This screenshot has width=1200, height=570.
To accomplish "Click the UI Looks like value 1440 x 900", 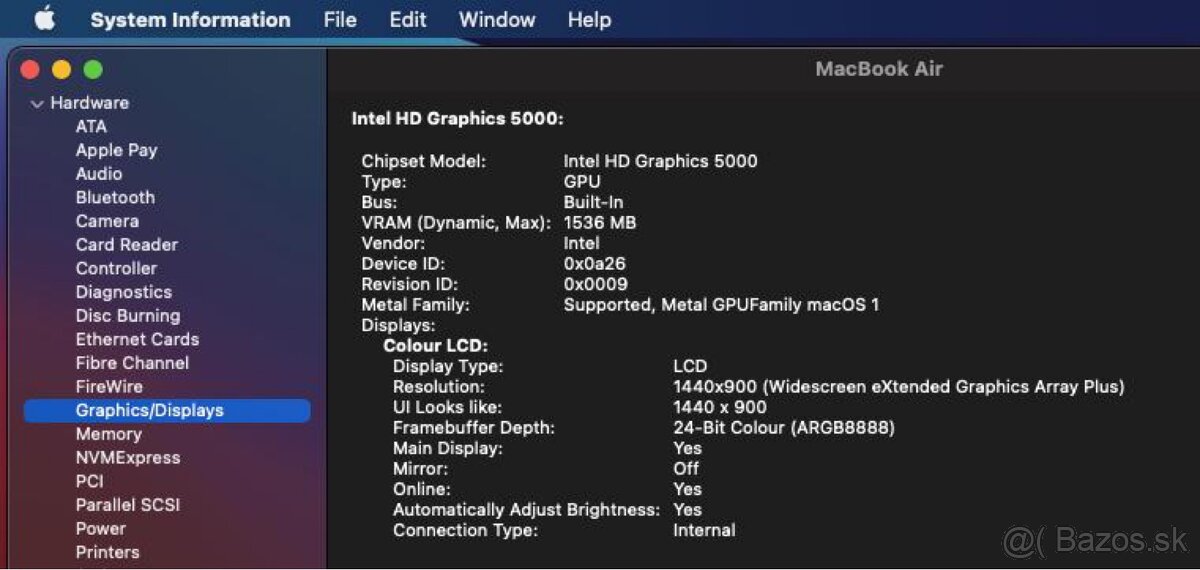I will pos(720,407).
